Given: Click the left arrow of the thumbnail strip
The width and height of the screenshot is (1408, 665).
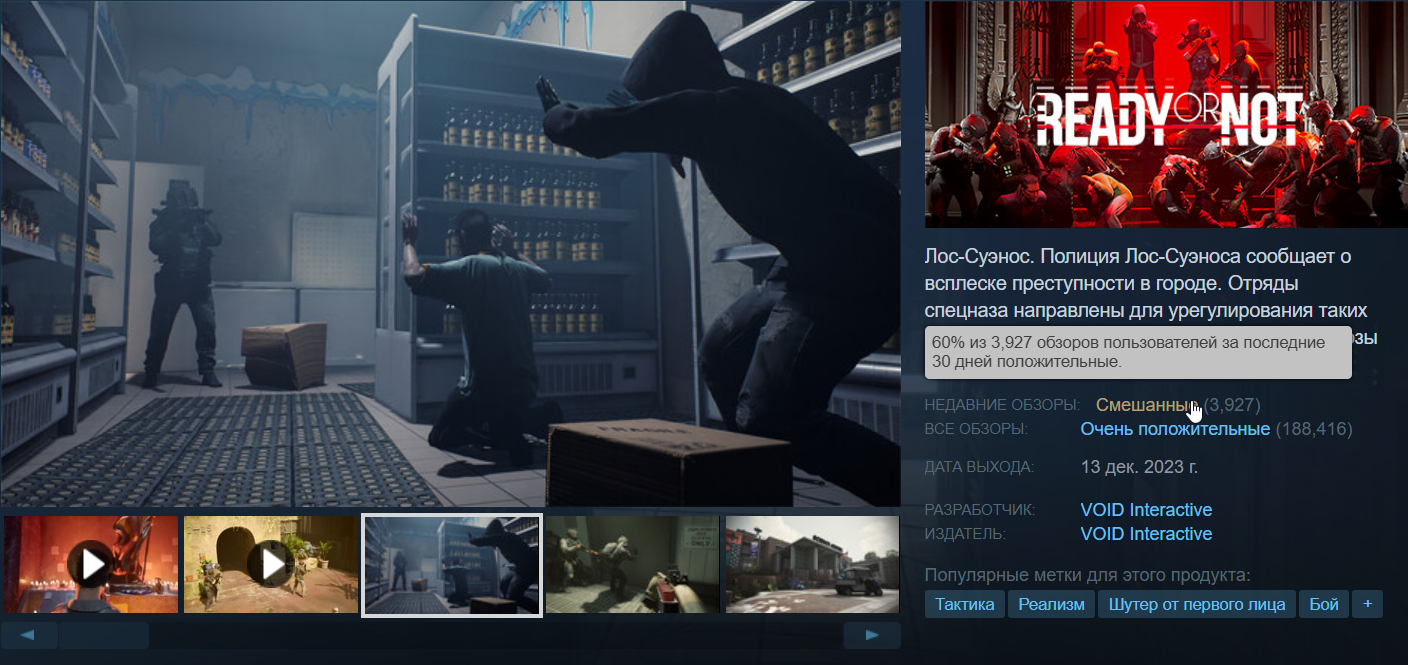Looking at the screenshot, I should pyautogui.click(x=29, y=635).
